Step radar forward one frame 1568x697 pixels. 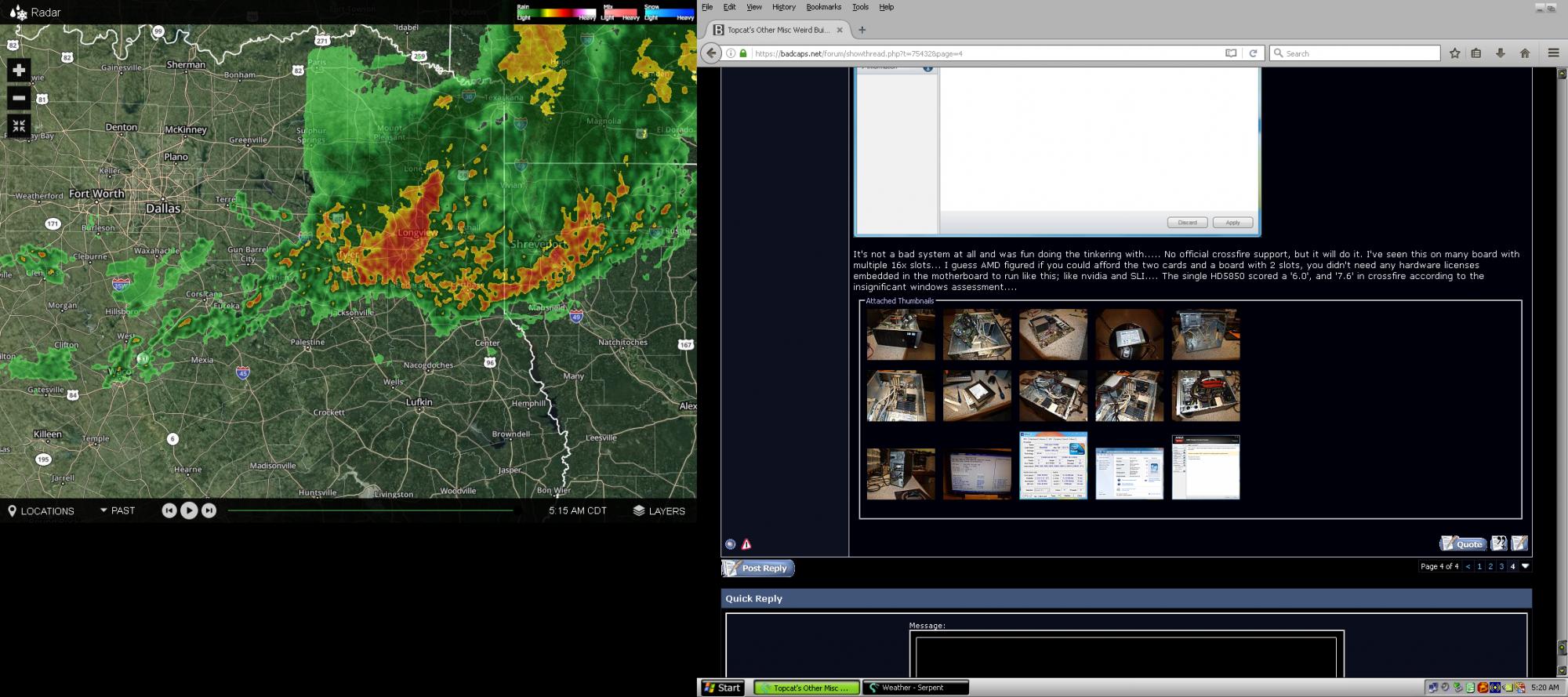pos(209,510)
